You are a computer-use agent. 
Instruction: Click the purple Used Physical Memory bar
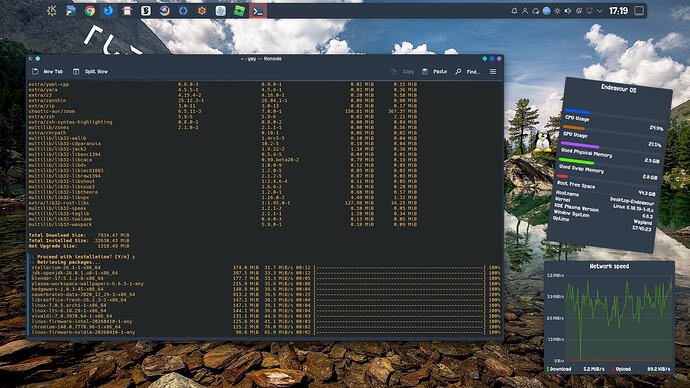coord(580,145)
